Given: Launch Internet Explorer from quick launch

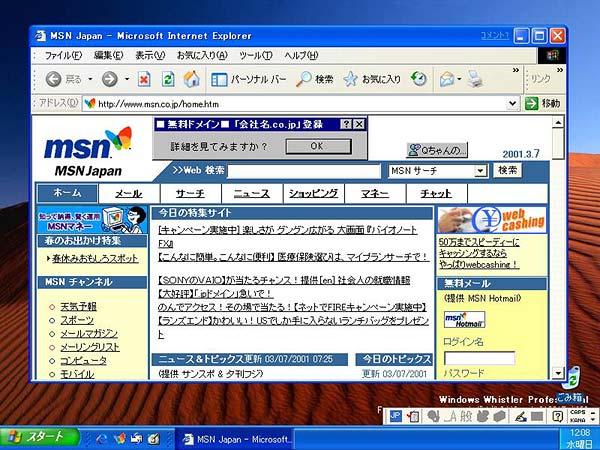Looking at the screenshot, I should click(x=102, y=438).
